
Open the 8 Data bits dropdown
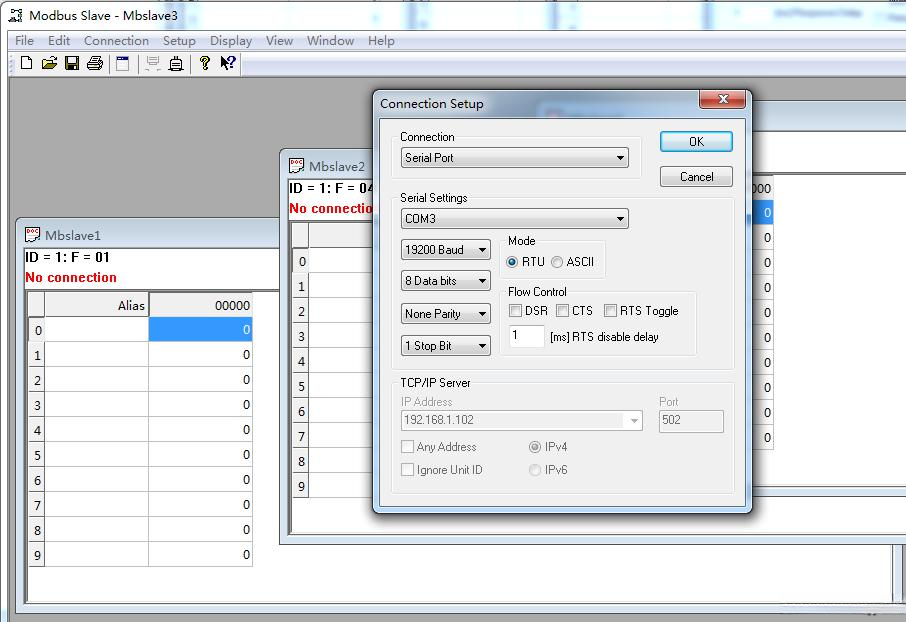click(x=445, y=281)
